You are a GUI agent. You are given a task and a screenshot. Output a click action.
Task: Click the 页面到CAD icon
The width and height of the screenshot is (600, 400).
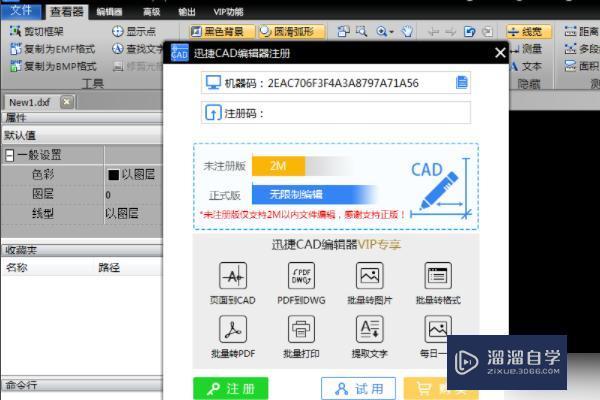pyautogui.click(x=233, y=276)
